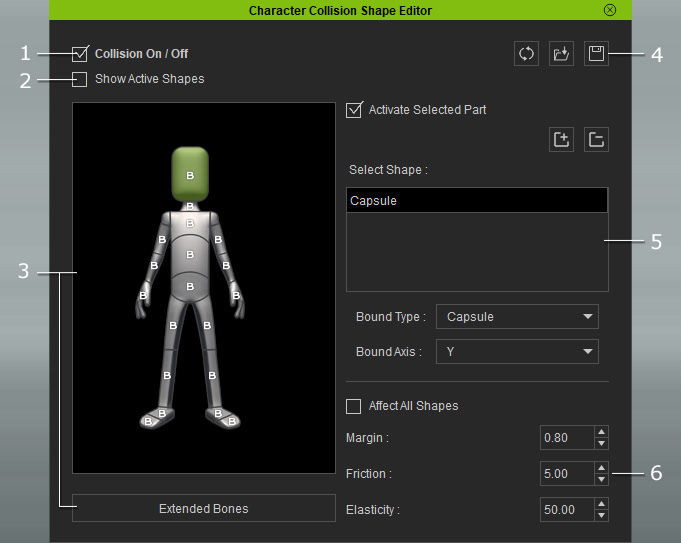681x543 pixels.
Task: Select the highlighted green head bone
Action: pos(190,175)
